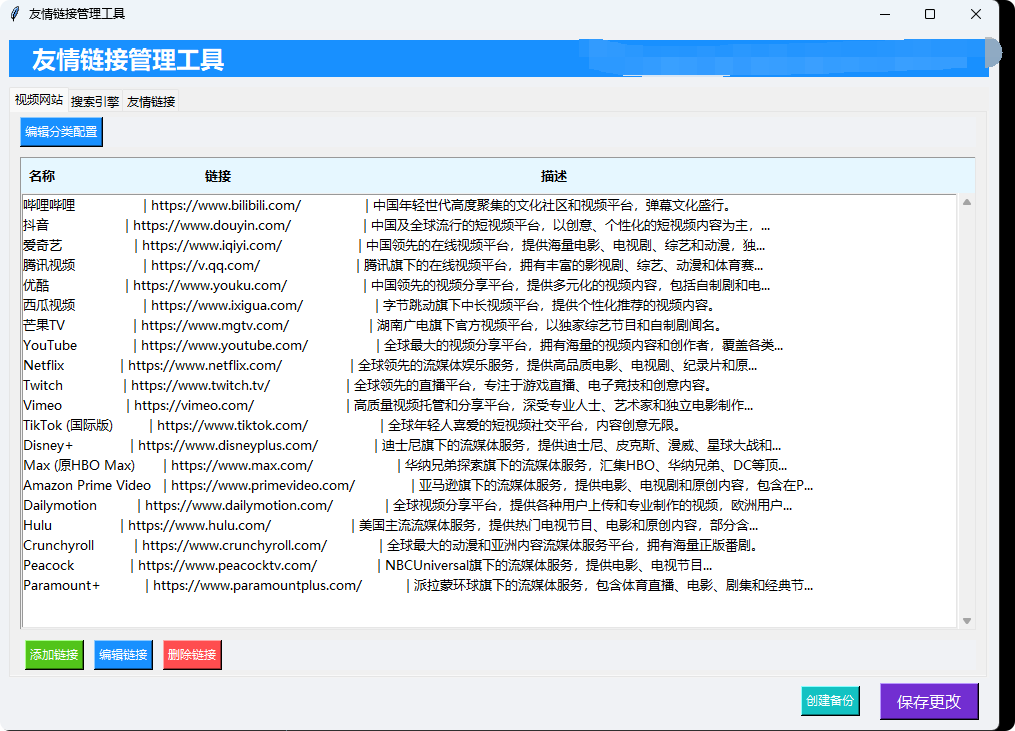Select the Paramount+ row

tap(489, 585)
